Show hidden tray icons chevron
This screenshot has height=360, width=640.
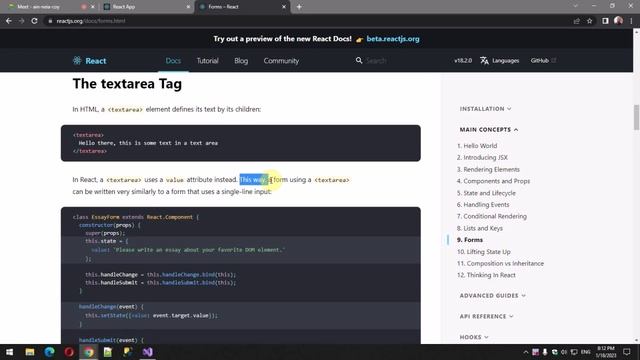(x=526, y=352)
